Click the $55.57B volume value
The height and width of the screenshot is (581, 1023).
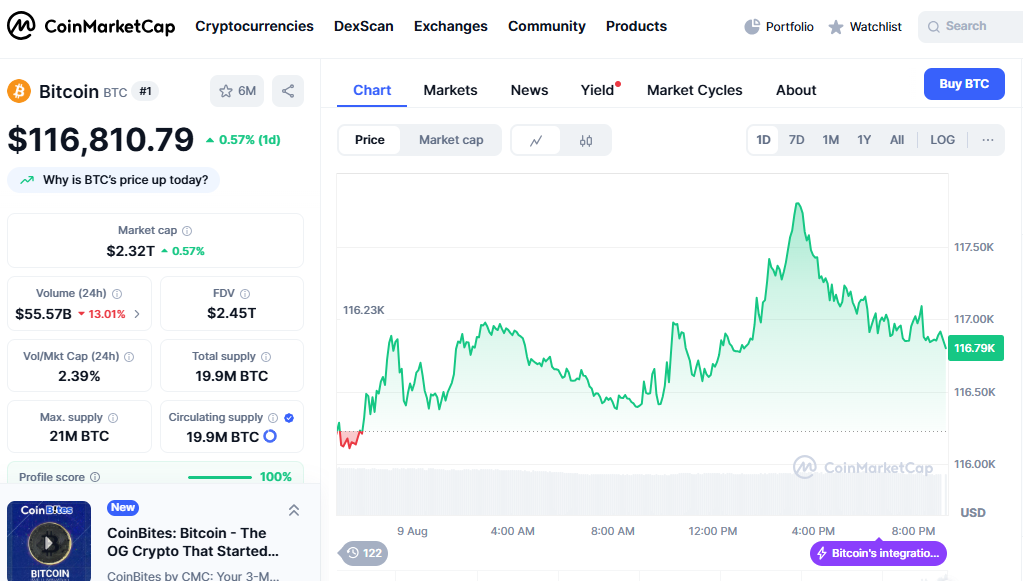(43, 314)
